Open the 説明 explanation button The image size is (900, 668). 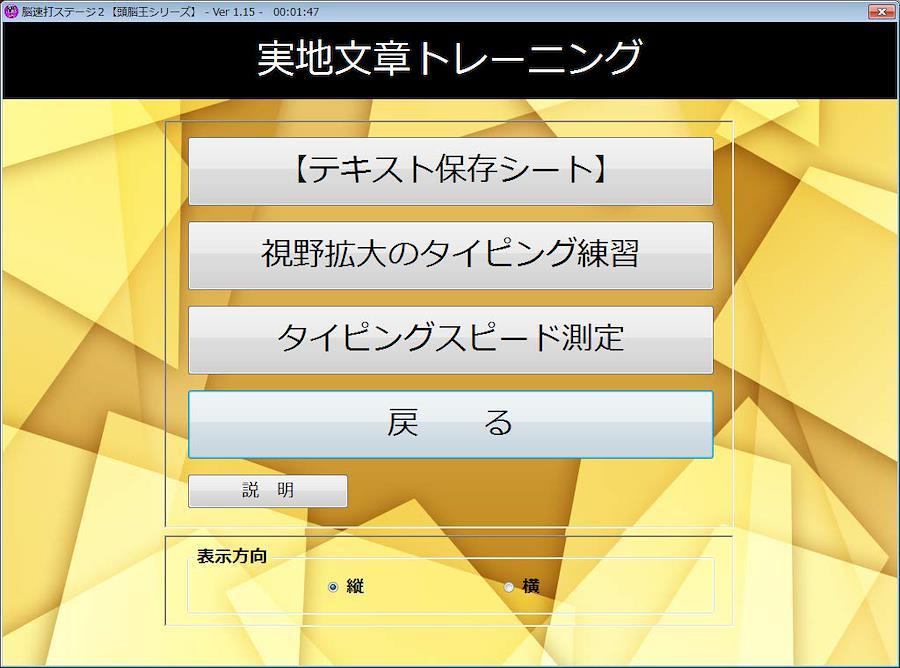[268, 491]
